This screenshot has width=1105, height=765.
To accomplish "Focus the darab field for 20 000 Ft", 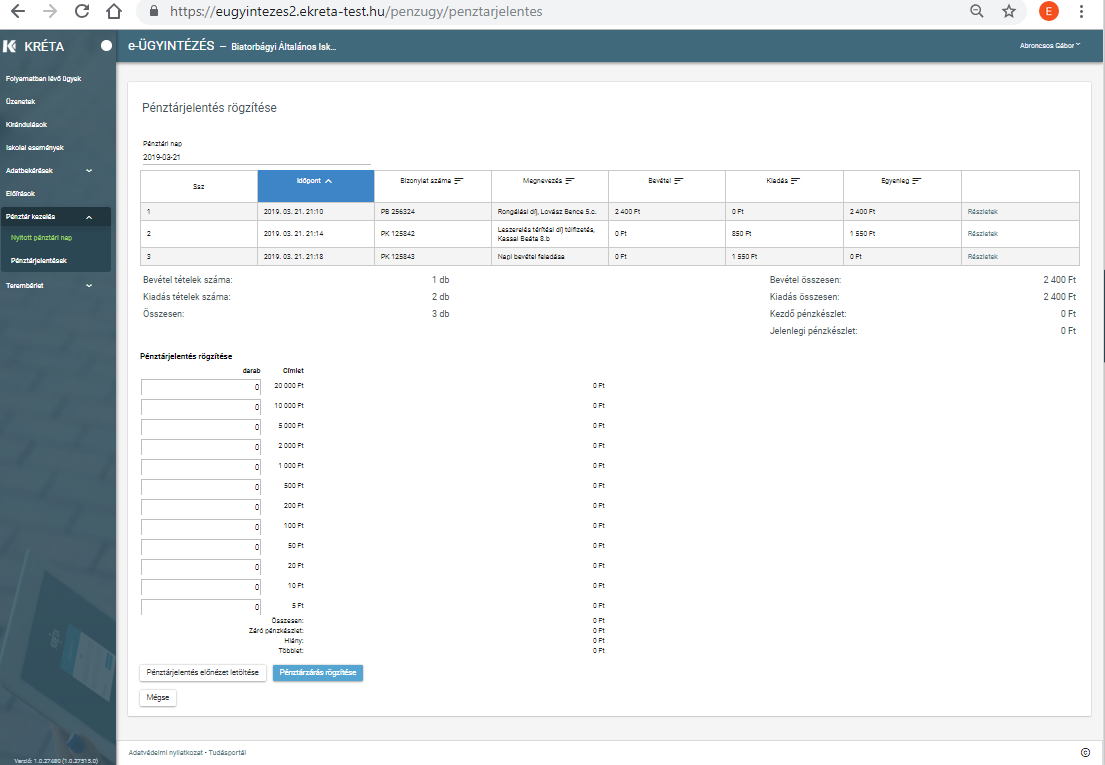I will click(x=201, y=387).
